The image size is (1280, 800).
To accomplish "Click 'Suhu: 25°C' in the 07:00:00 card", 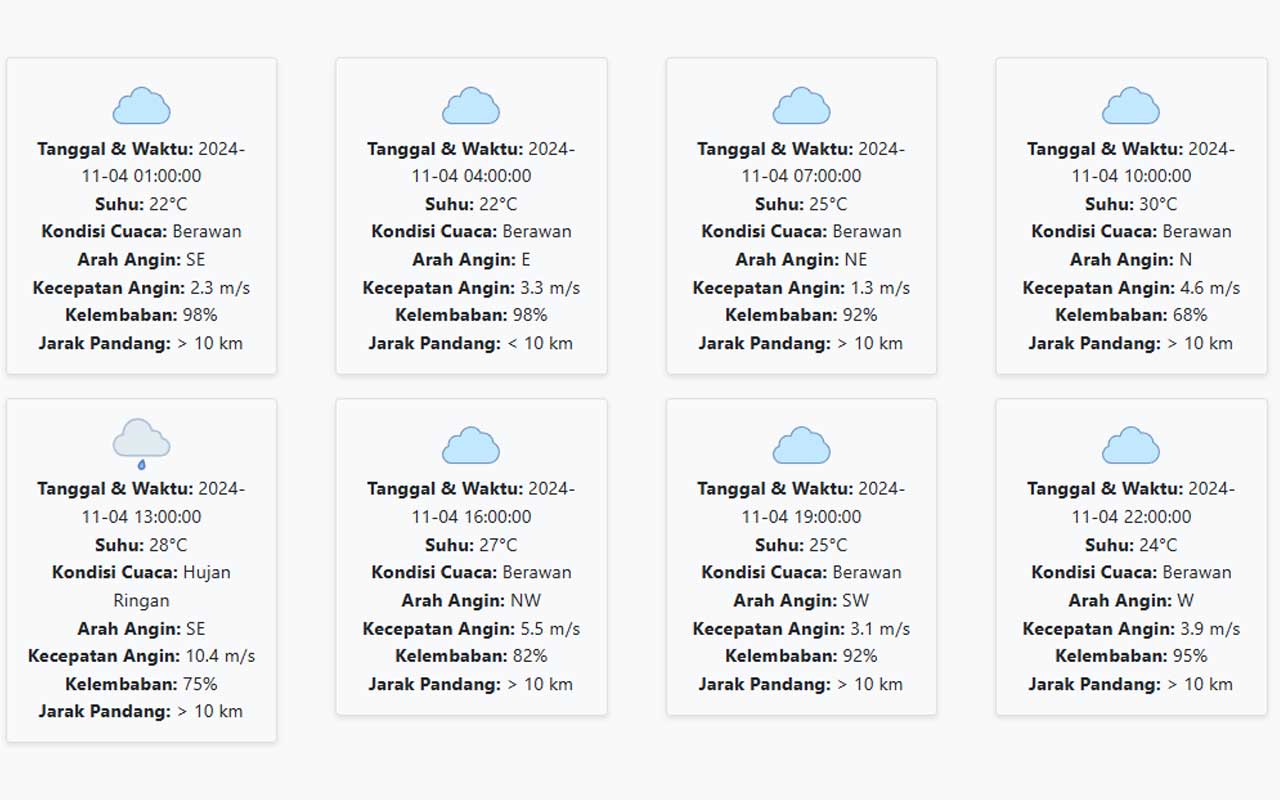I will point(801,204).
